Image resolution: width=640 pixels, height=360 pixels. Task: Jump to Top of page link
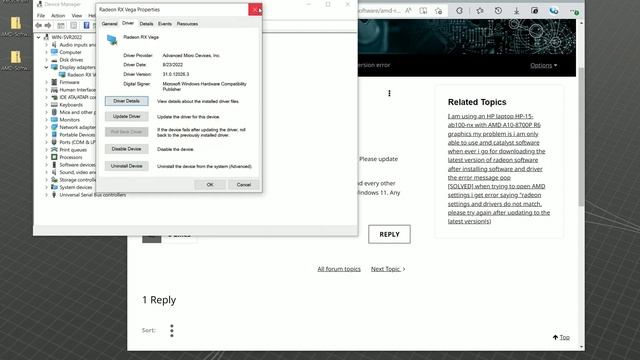click(561, 337)
